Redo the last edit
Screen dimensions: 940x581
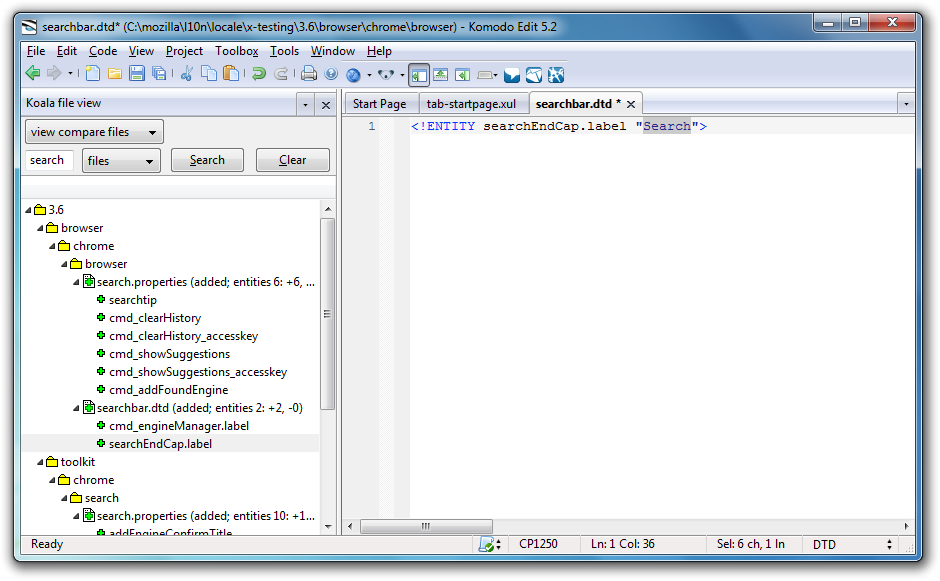tap(281, 74)
